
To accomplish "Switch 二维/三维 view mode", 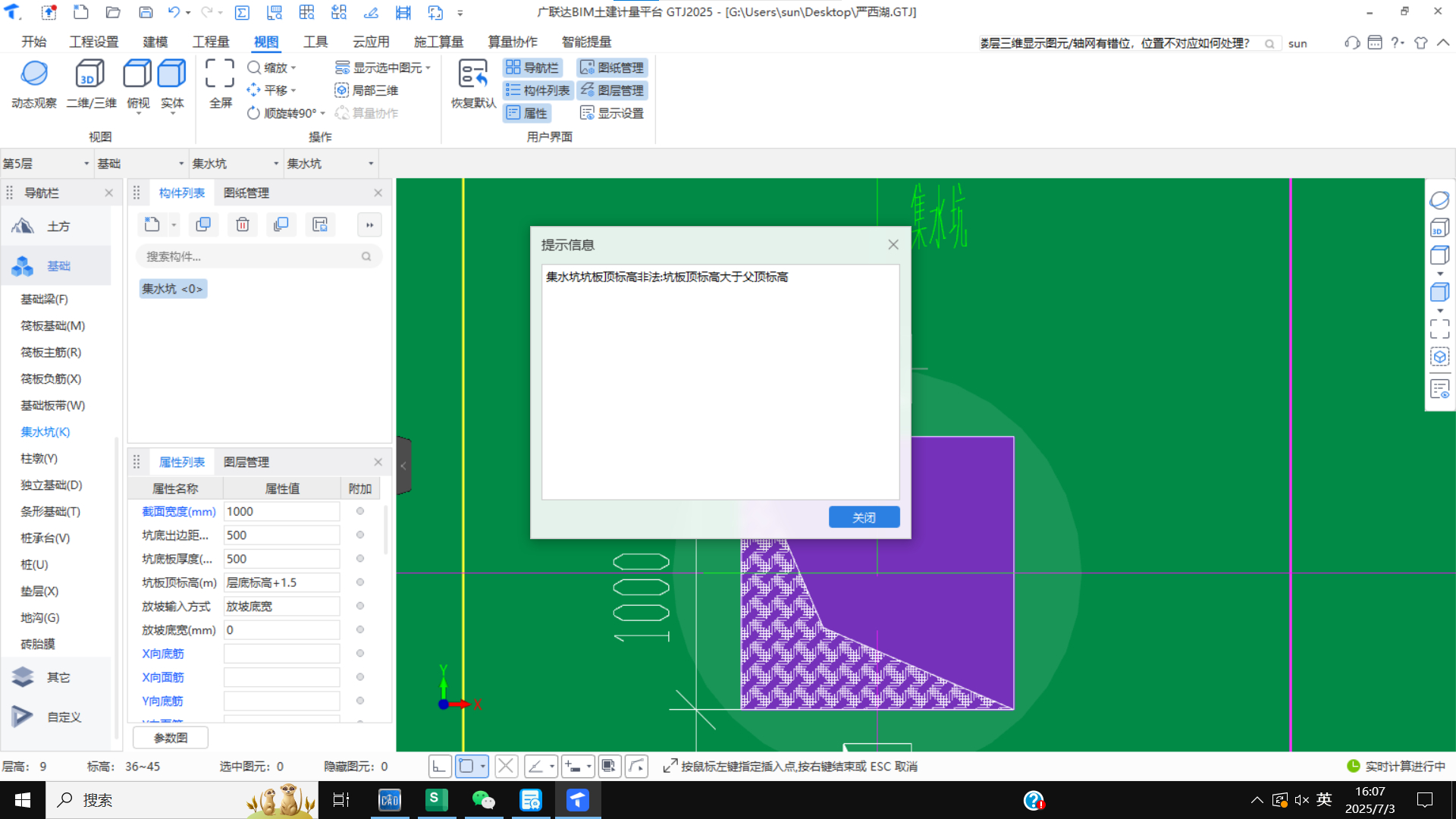I will pos(91,83).
